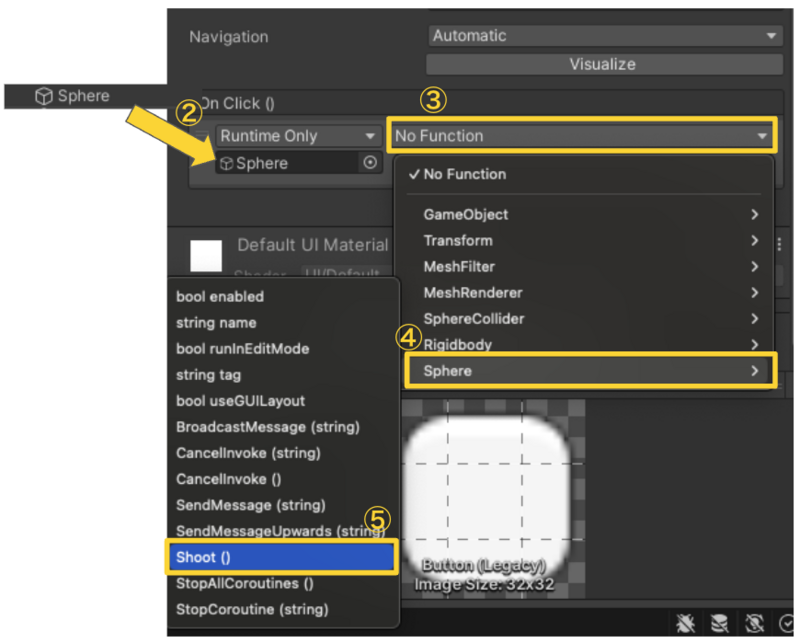Click the cache server database icon bottom right
The image size is (800, 643).
(721, 623)
